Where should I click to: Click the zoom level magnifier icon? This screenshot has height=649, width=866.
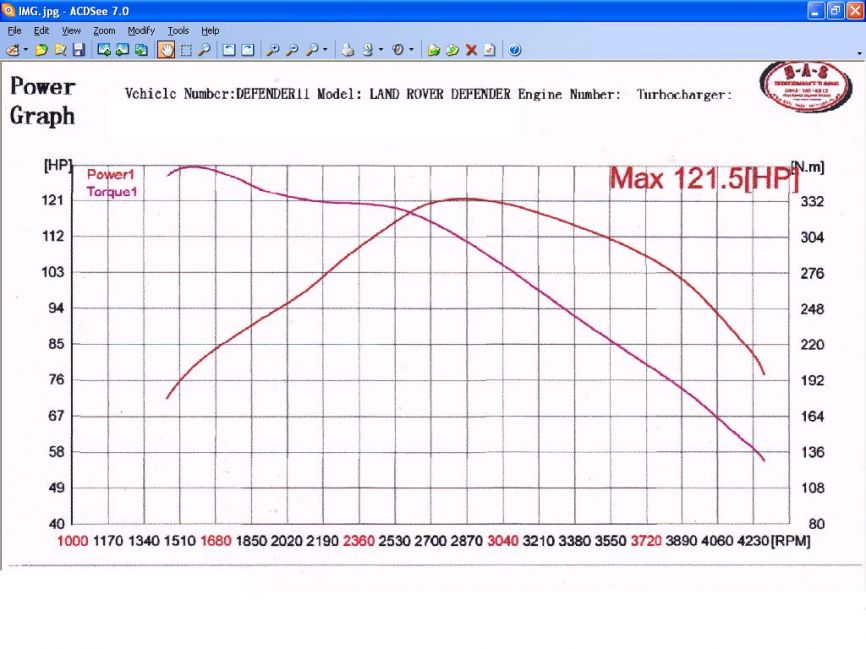click(312, 50)
